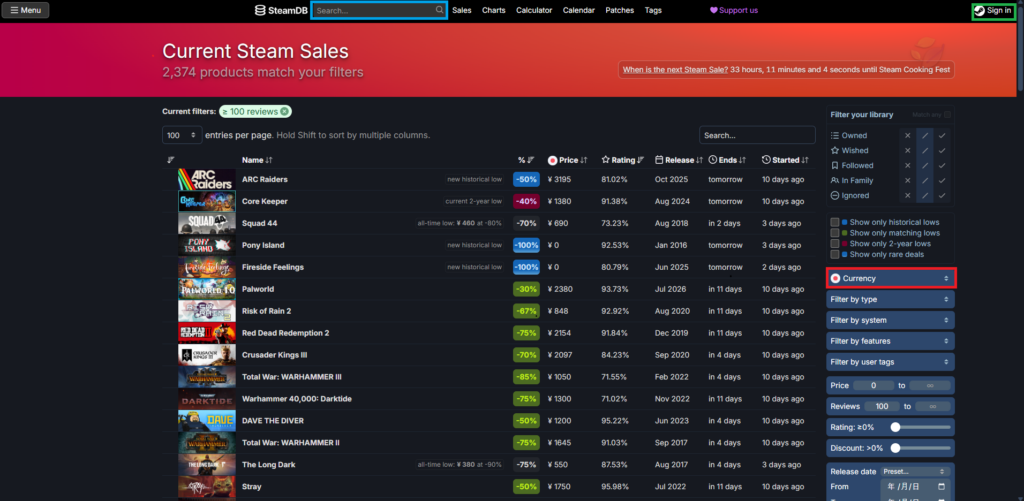Sort table by Price column
Image resolution: width=1024 pixels, height=501 pixels.
[568, 160]
